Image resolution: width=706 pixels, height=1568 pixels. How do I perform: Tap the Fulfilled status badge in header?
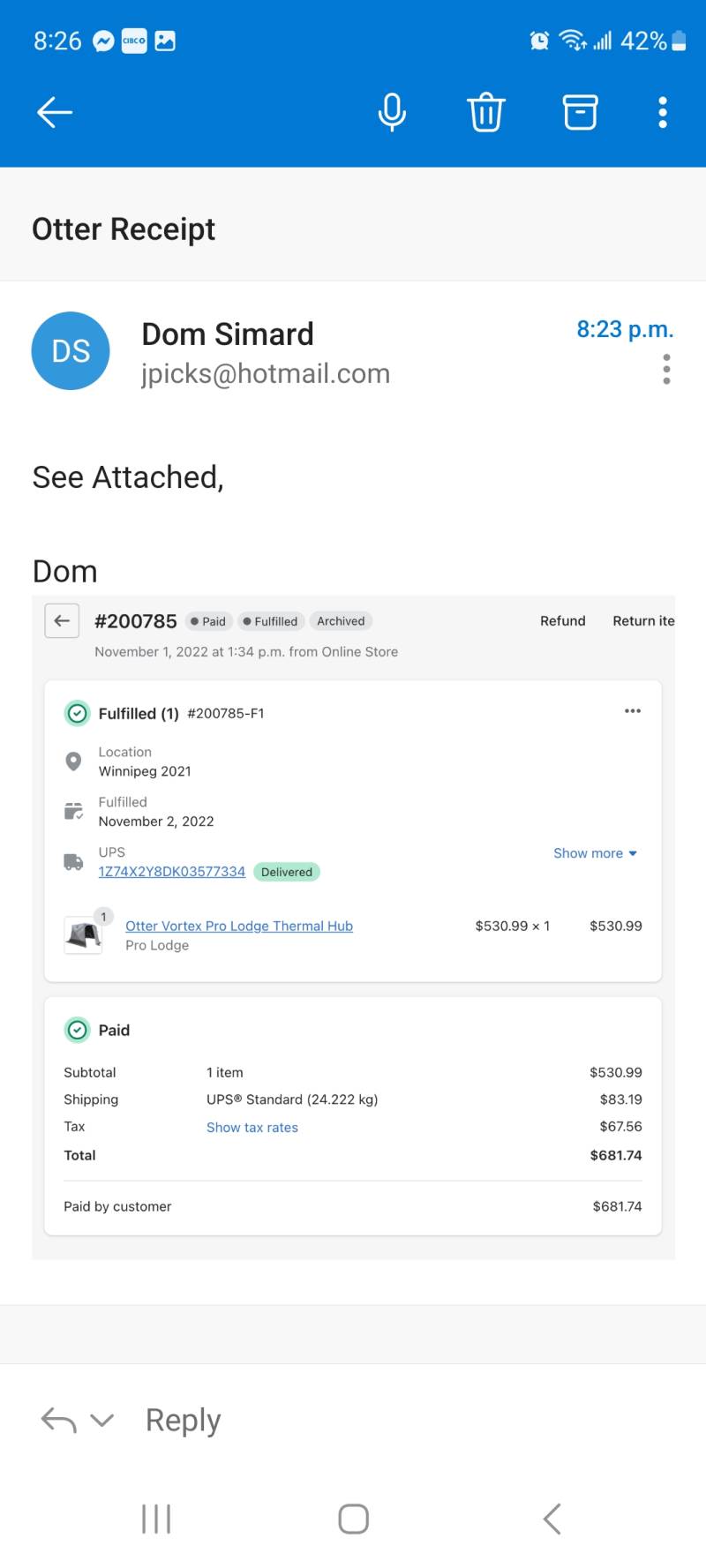click(270, 621)
